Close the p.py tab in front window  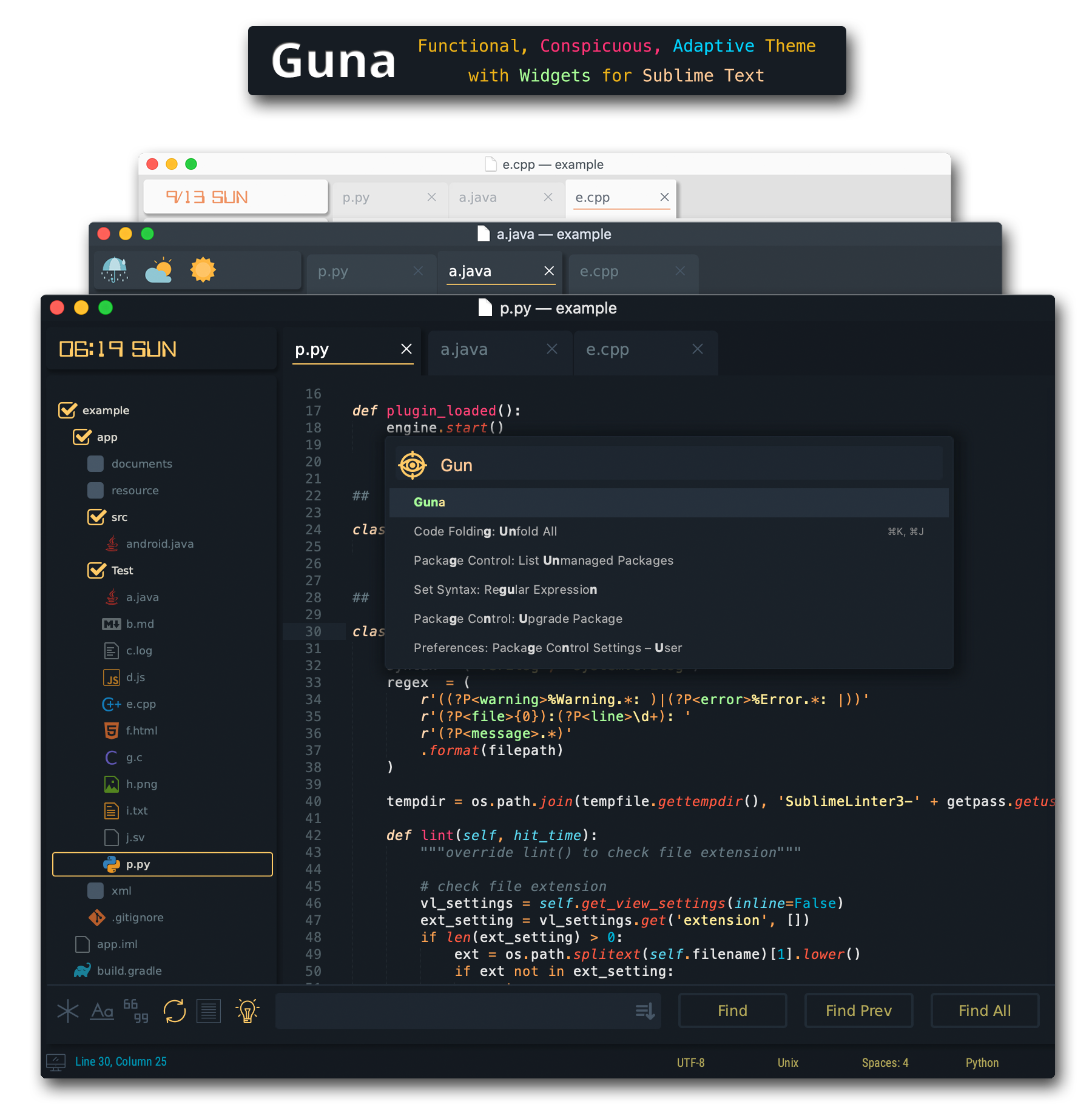click(406, 349)
